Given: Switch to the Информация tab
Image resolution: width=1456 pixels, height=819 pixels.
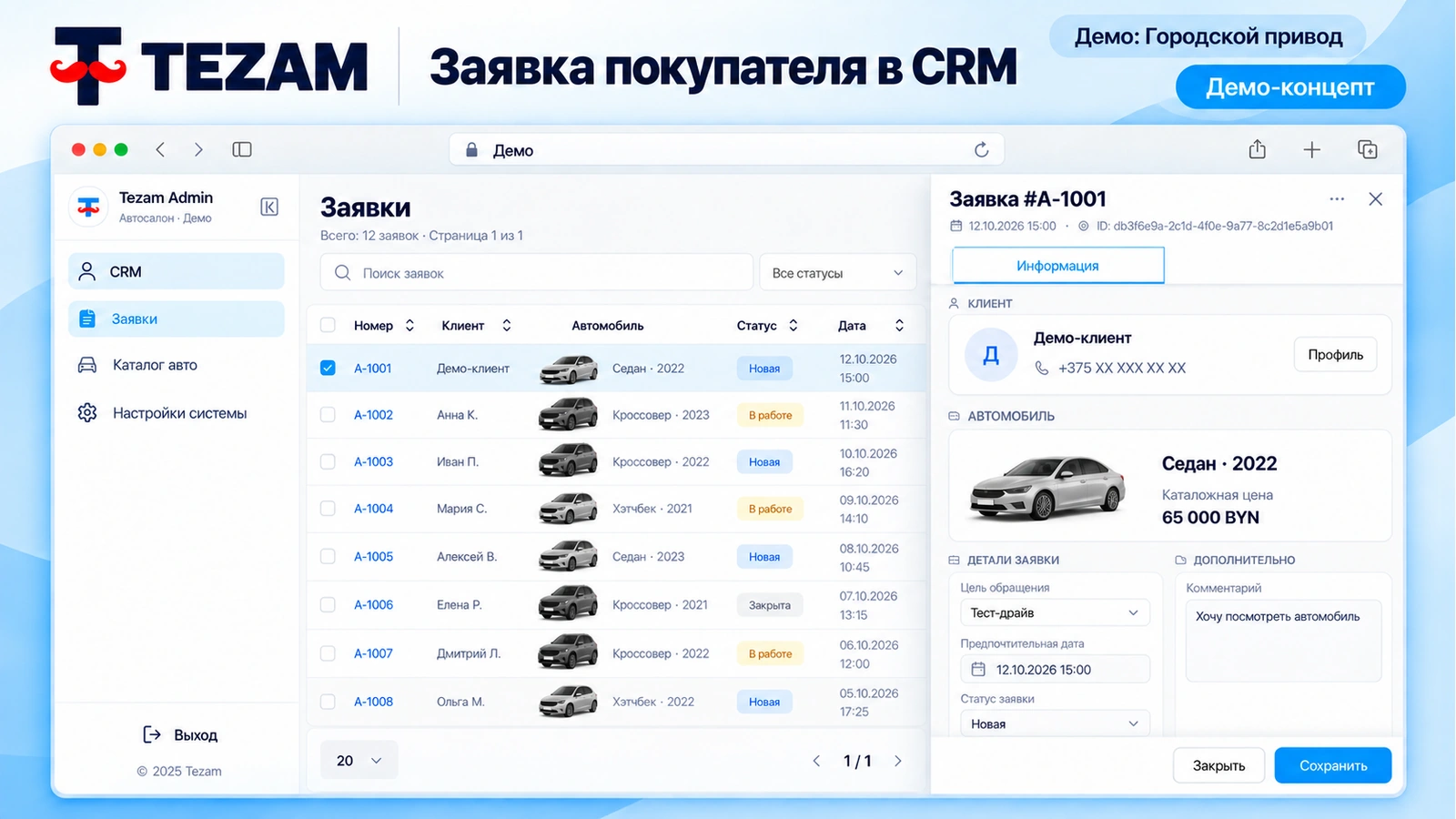Looking at the screenshot, I should 1057,266.
